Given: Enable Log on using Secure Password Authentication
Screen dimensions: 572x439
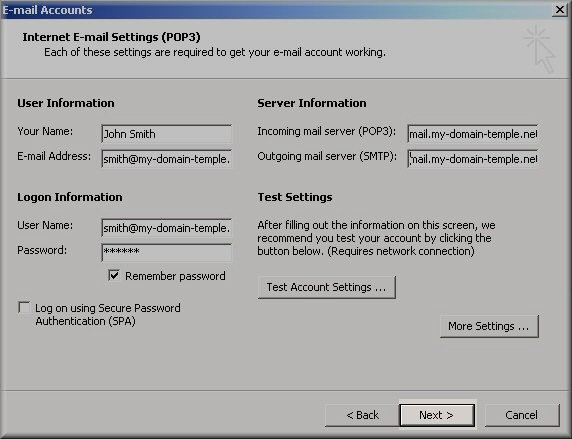Looking at the screenshot, I should coord(24,307).
